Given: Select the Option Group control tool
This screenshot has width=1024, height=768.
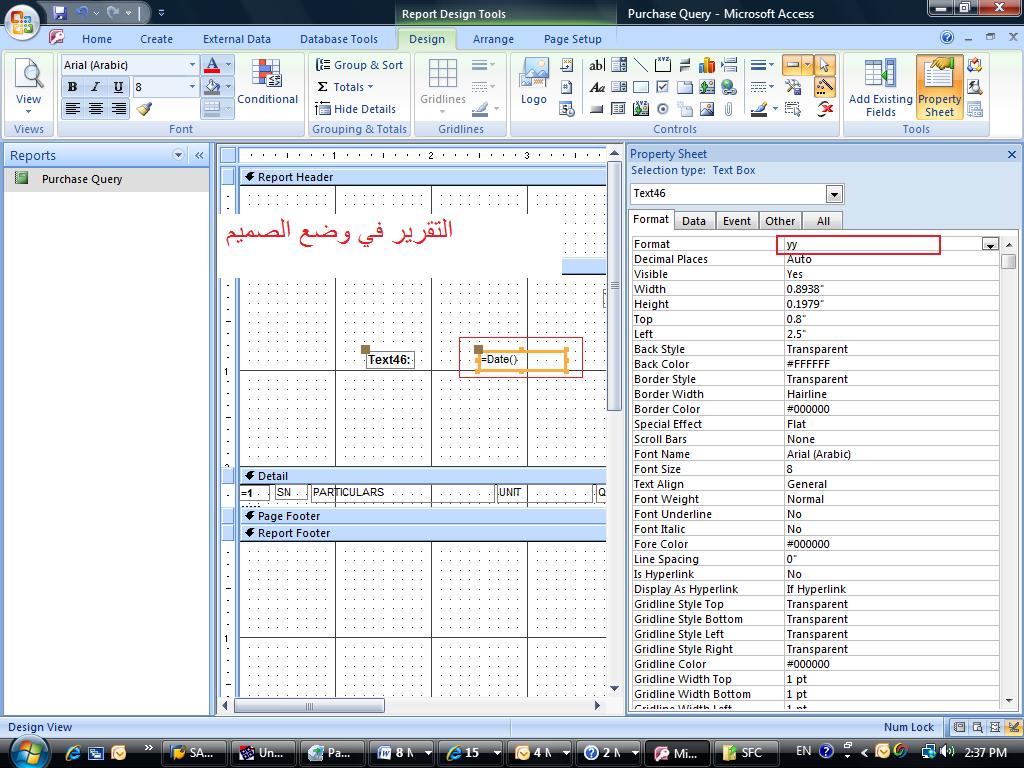Looking at the screenshot, I should point(663,65).
